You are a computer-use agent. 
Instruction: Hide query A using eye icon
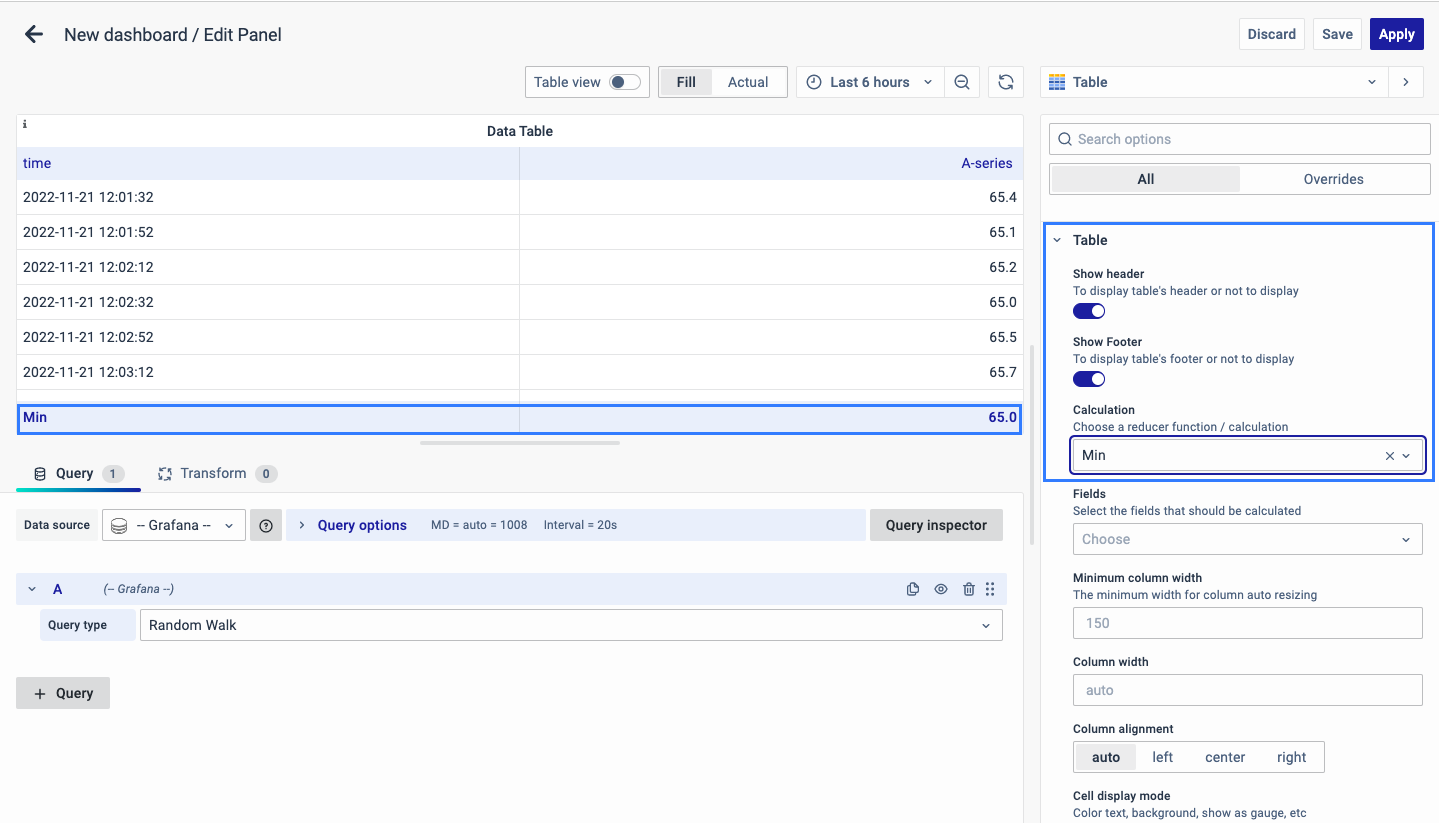pos(941,589)
